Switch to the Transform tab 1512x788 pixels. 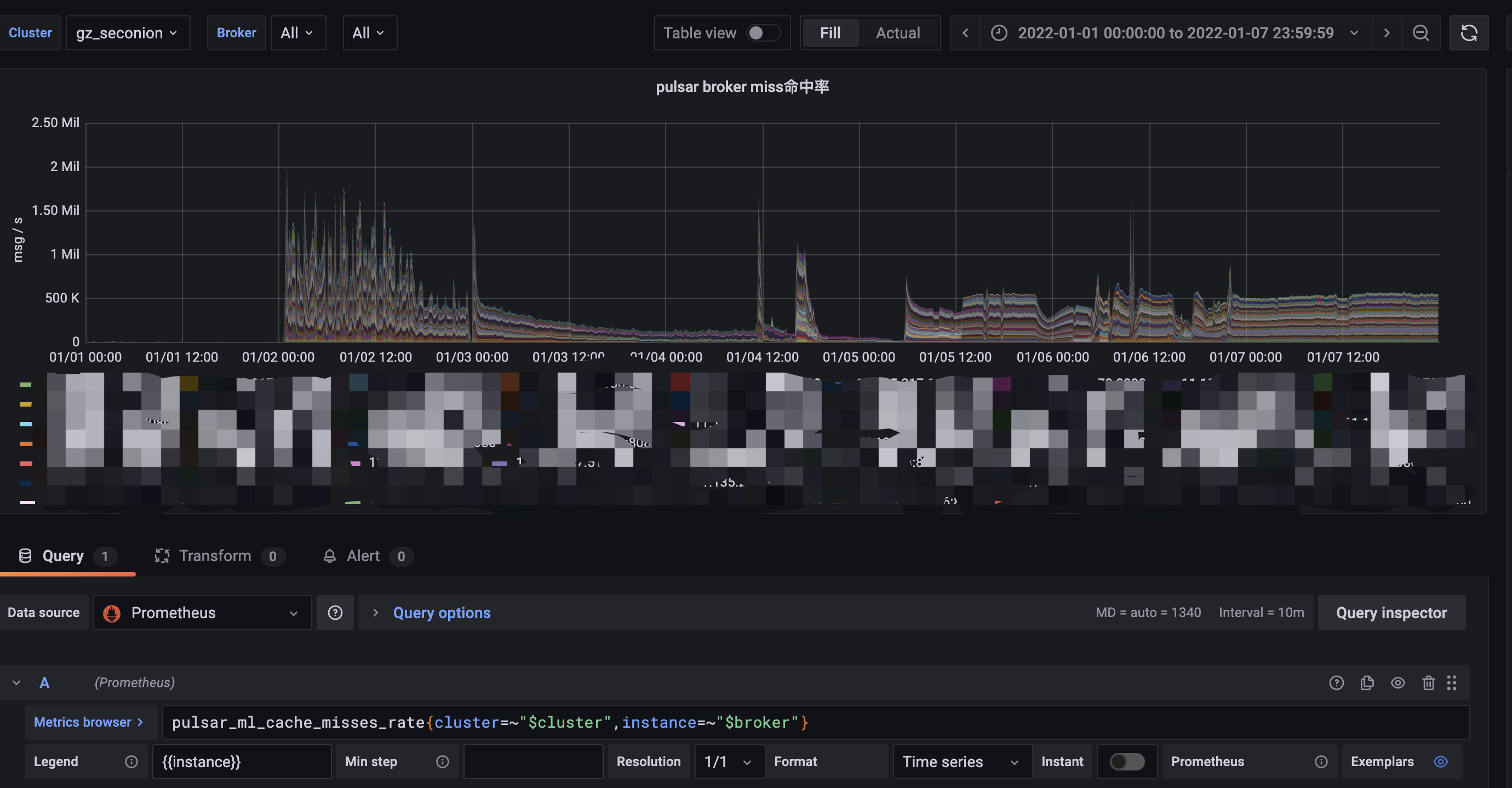pyautogui.click(x=215, y=556)
